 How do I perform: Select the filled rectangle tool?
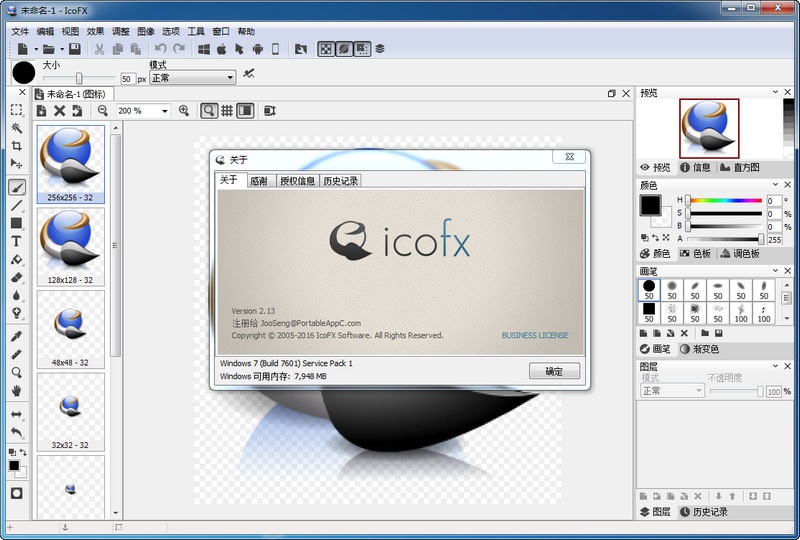point(16,223)
